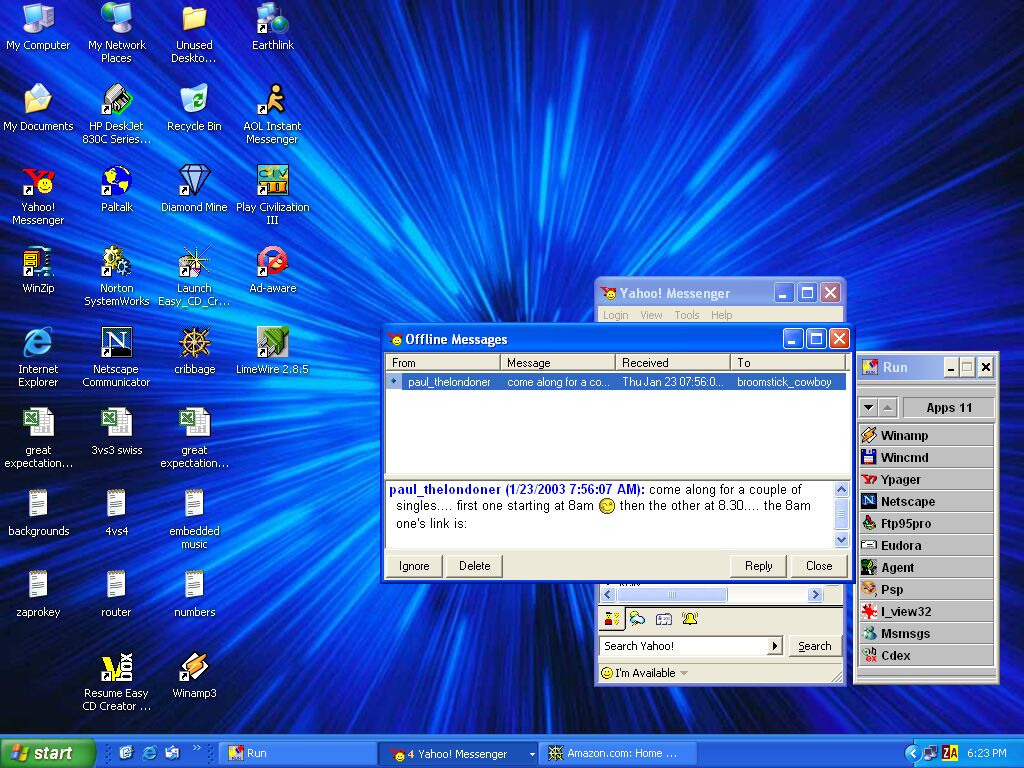This screenshot has width=1024, height=768.
Task: Select the embedded music text file icon
Action: click(x=194, y=519)
